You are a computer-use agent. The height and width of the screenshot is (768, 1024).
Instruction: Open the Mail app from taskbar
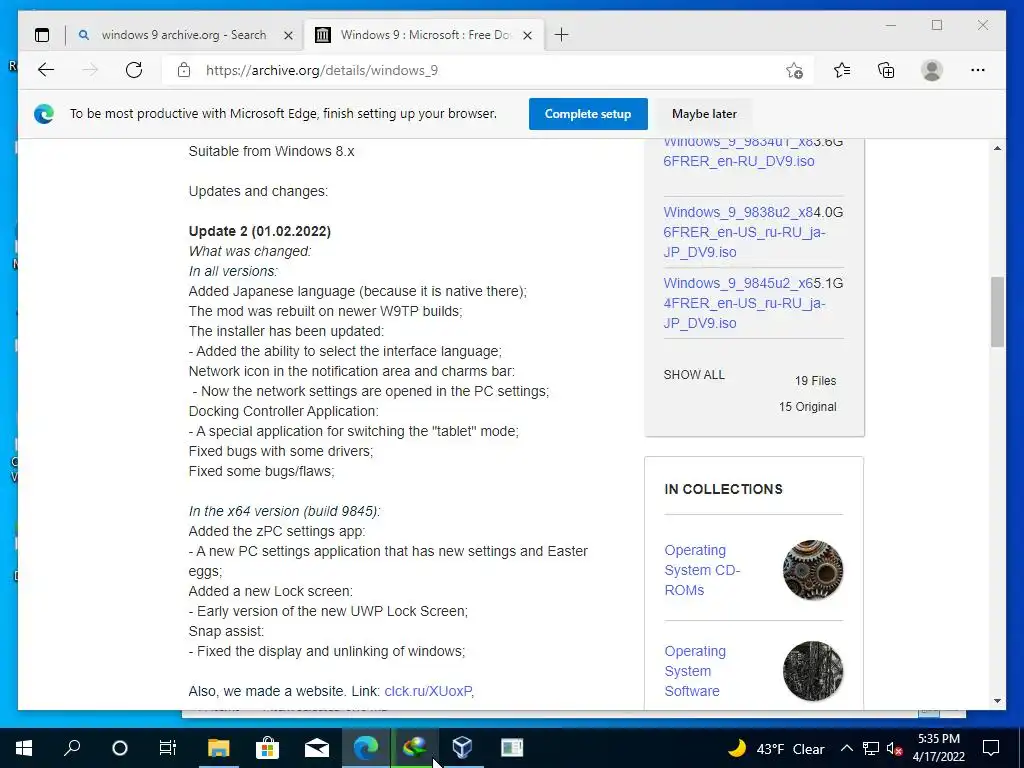pos(317,748)
